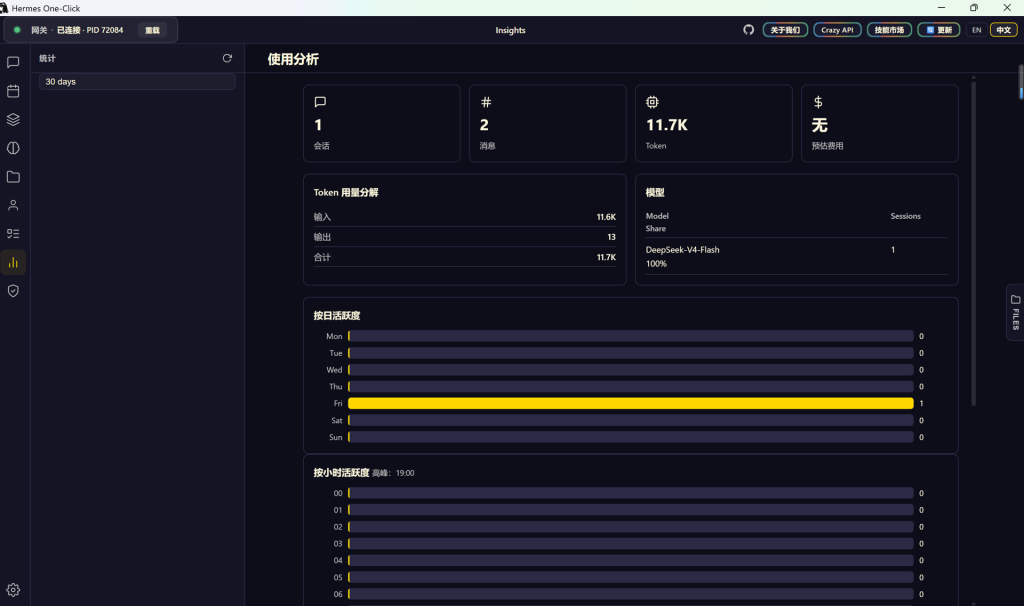Expand the FILES side panel tab
This screenshot has height=606, width=1024.
click(1016, 312)
